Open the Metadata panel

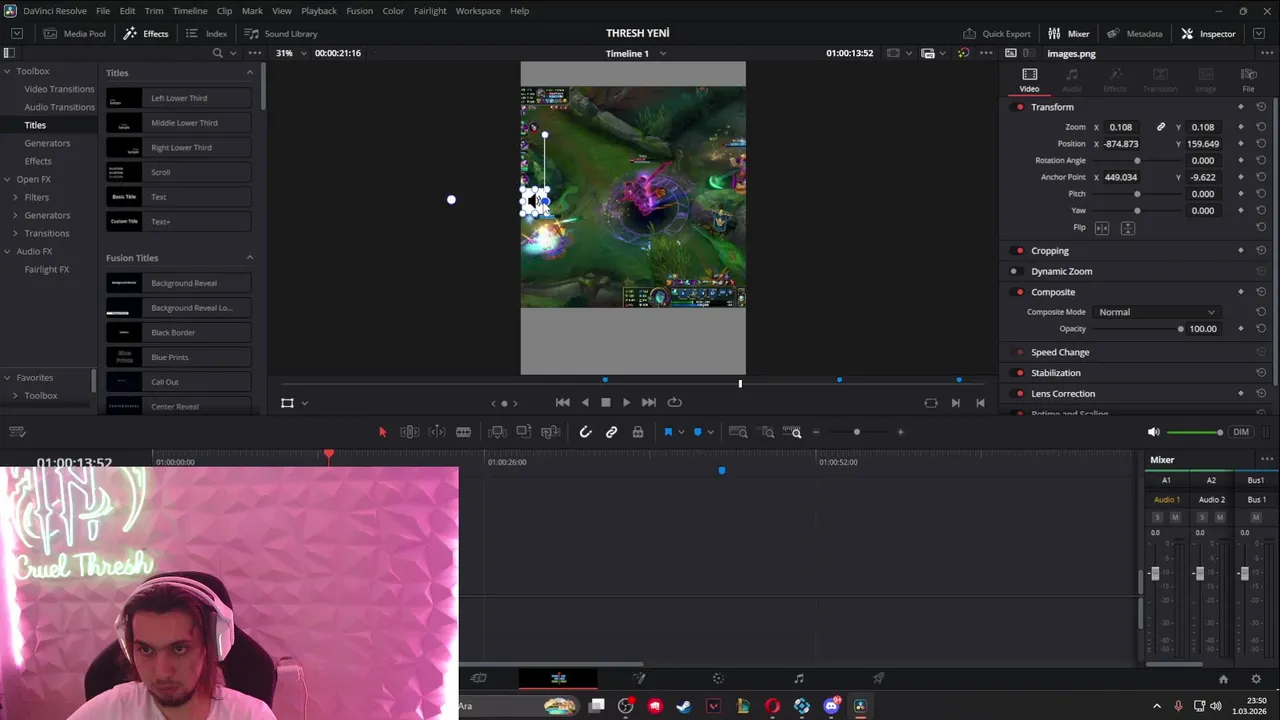tap(1134, 34)
